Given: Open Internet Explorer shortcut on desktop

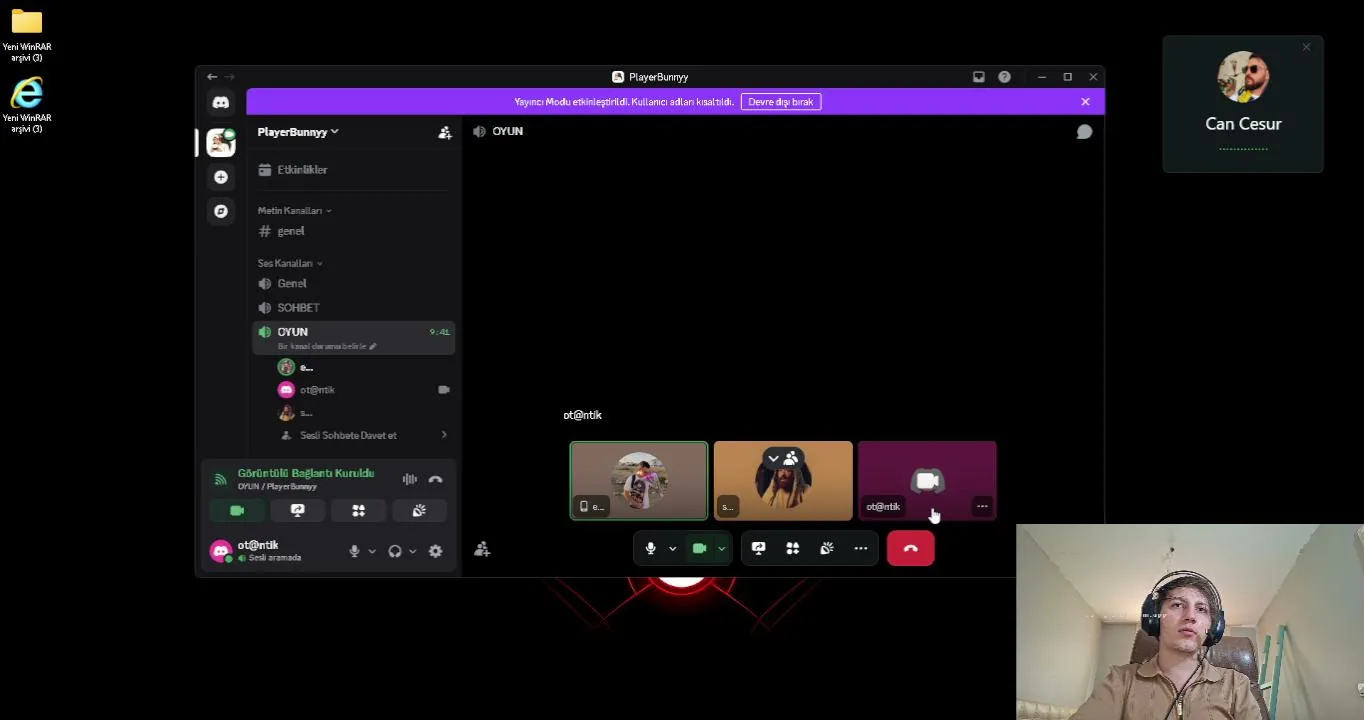Looking at the screenshot, I should (x=27, y=104).
